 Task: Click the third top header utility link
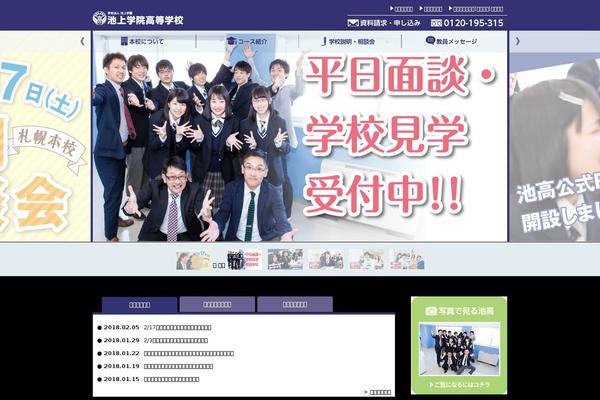coord(476,9)
